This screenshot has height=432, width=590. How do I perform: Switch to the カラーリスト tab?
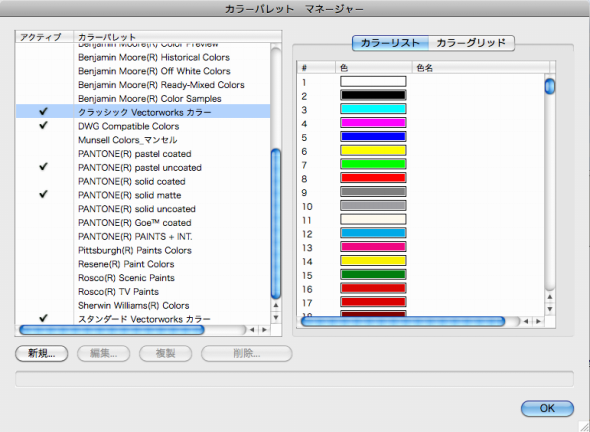(390, 43)
